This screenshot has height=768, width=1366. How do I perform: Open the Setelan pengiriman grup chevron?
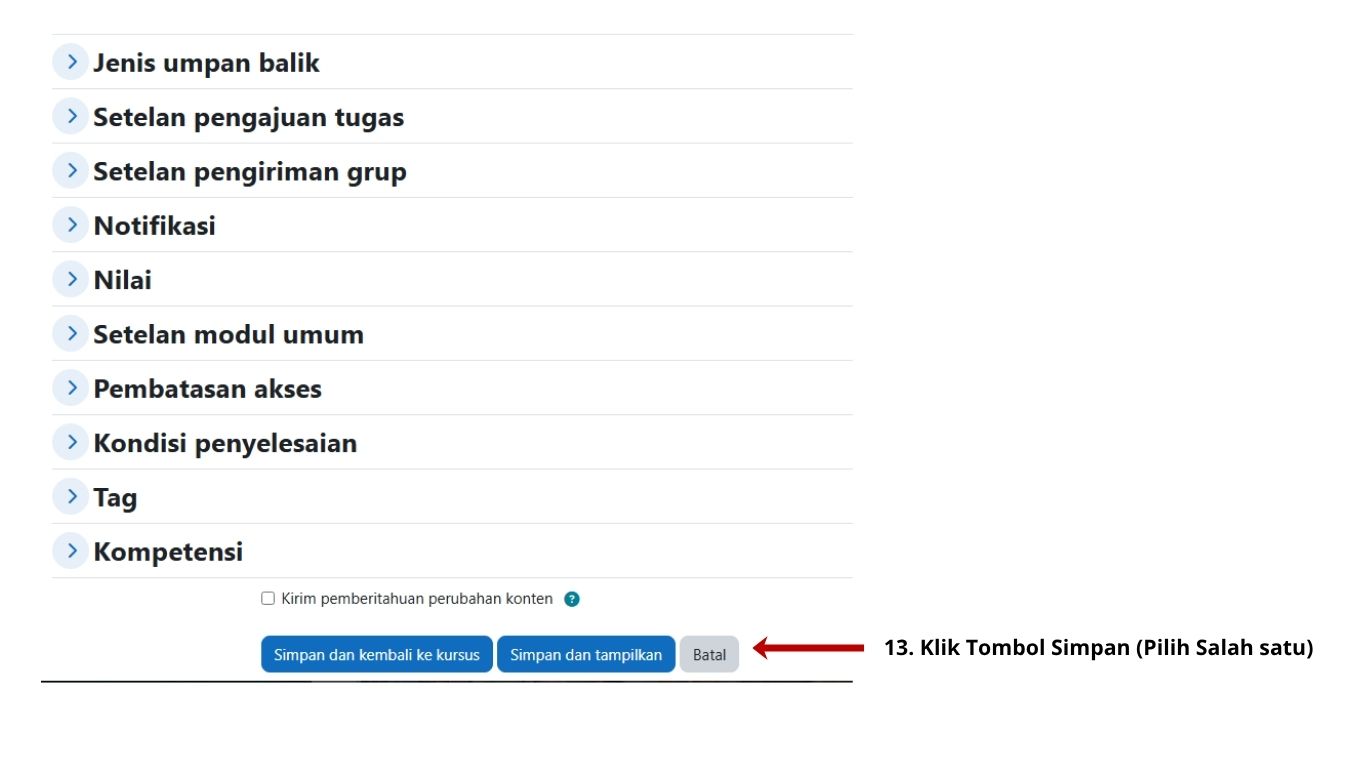point(70,170)
